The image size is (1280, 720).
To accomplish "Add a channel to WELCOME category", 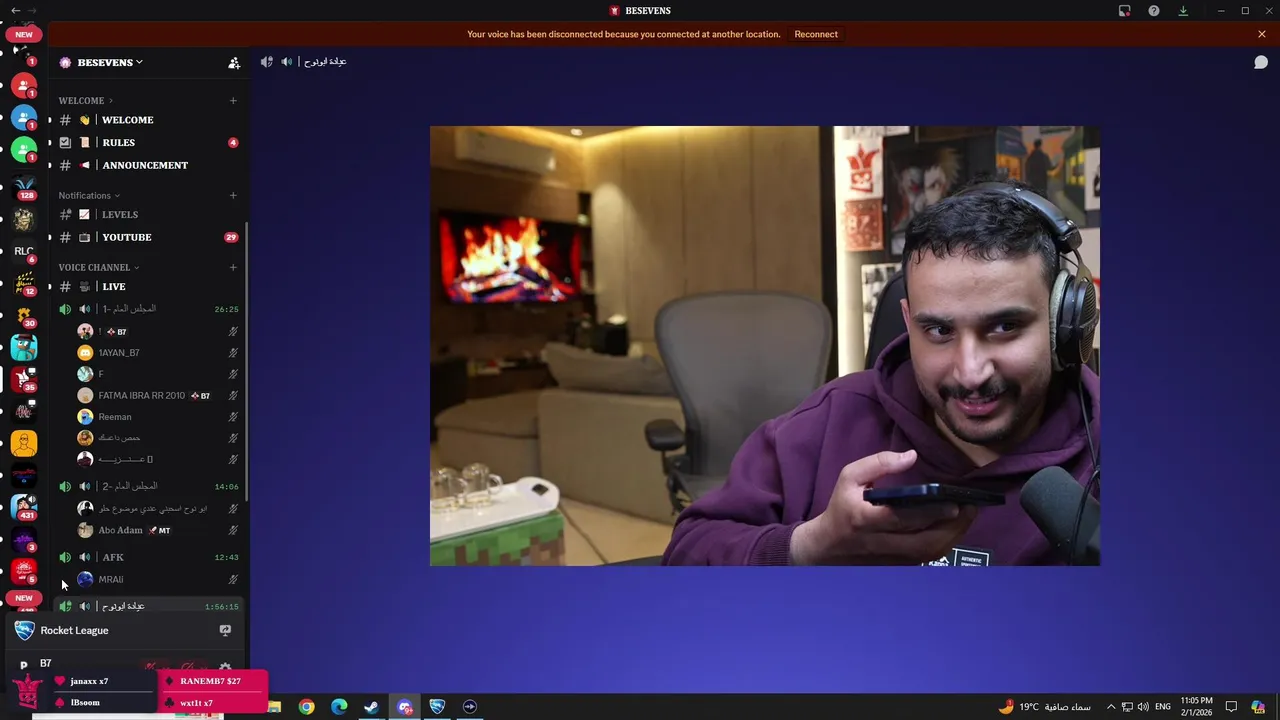I will (x=233, y=100).
